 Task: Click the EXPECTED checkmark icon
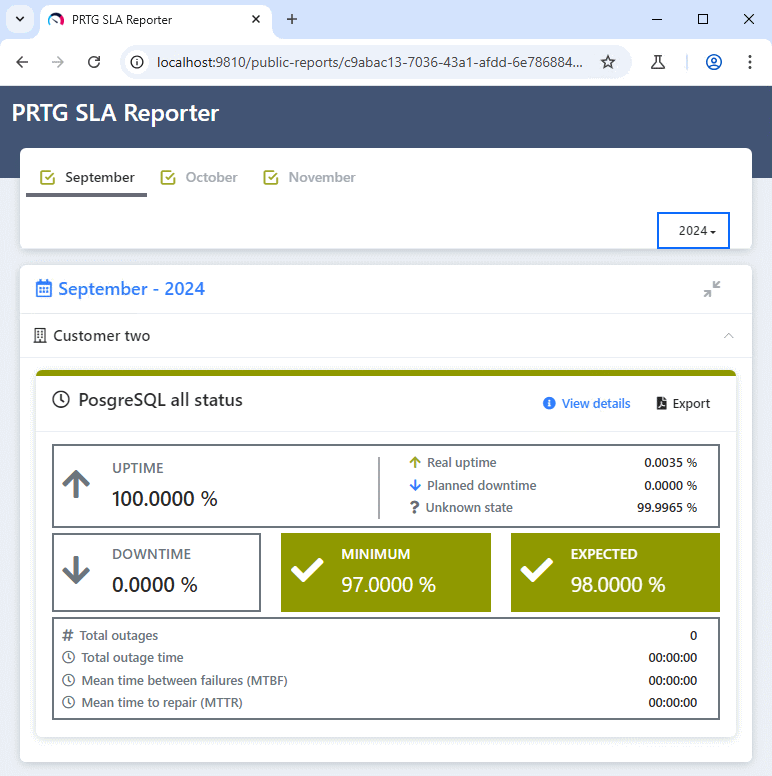click(x=537, y=570)
